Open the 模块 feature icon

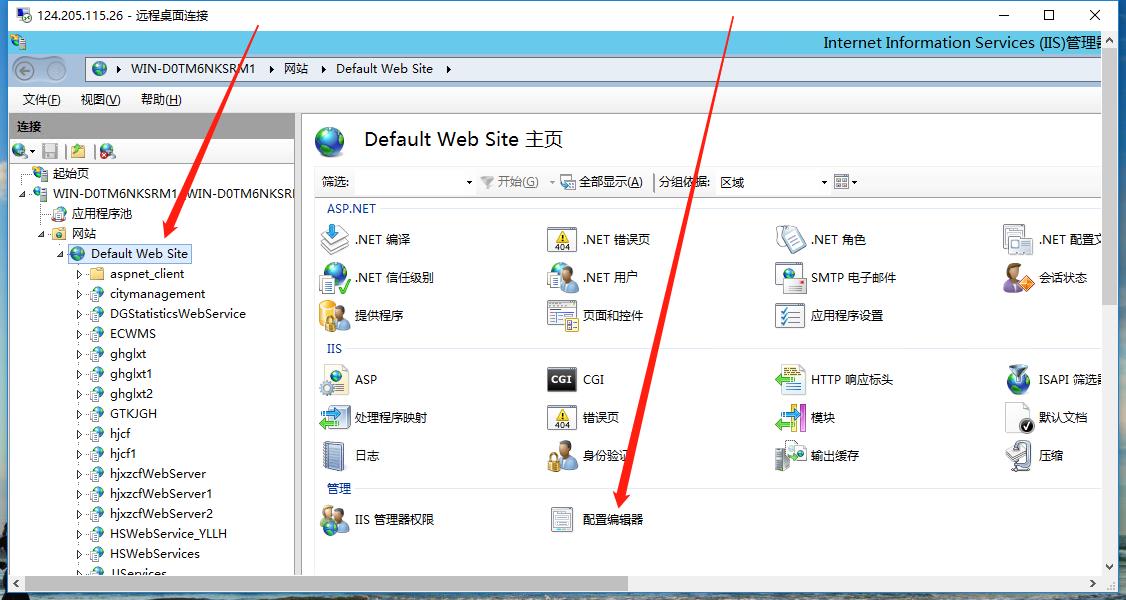(791, 418)
